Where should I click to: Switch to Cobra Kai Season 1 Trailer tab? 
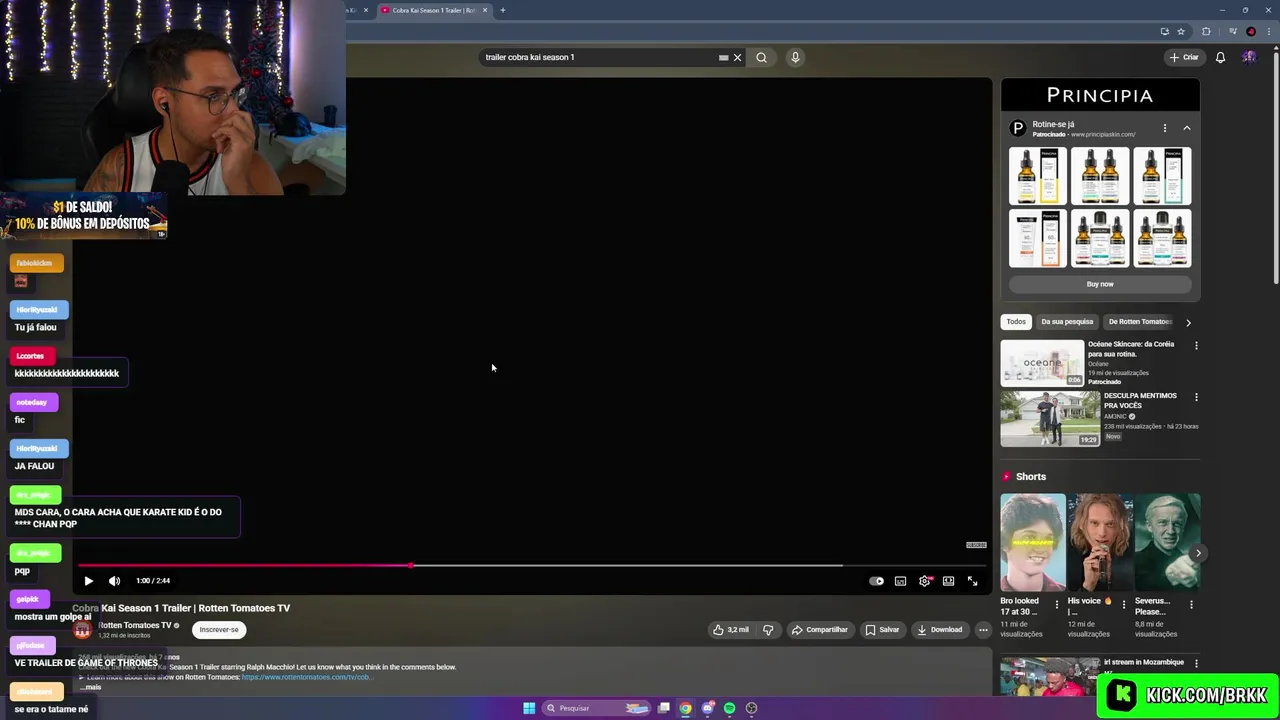click(432, 10)
